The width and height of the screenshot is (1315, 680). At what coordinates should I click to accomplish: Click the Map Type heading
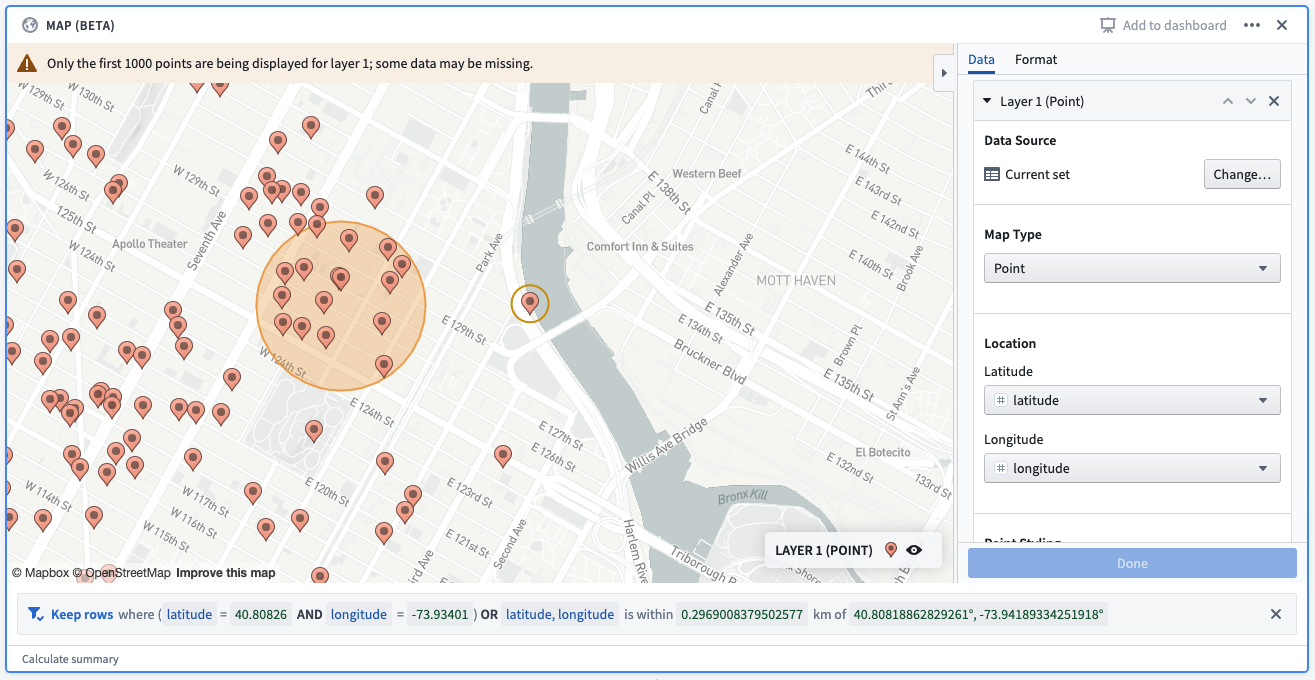[x=1013, y=235]
